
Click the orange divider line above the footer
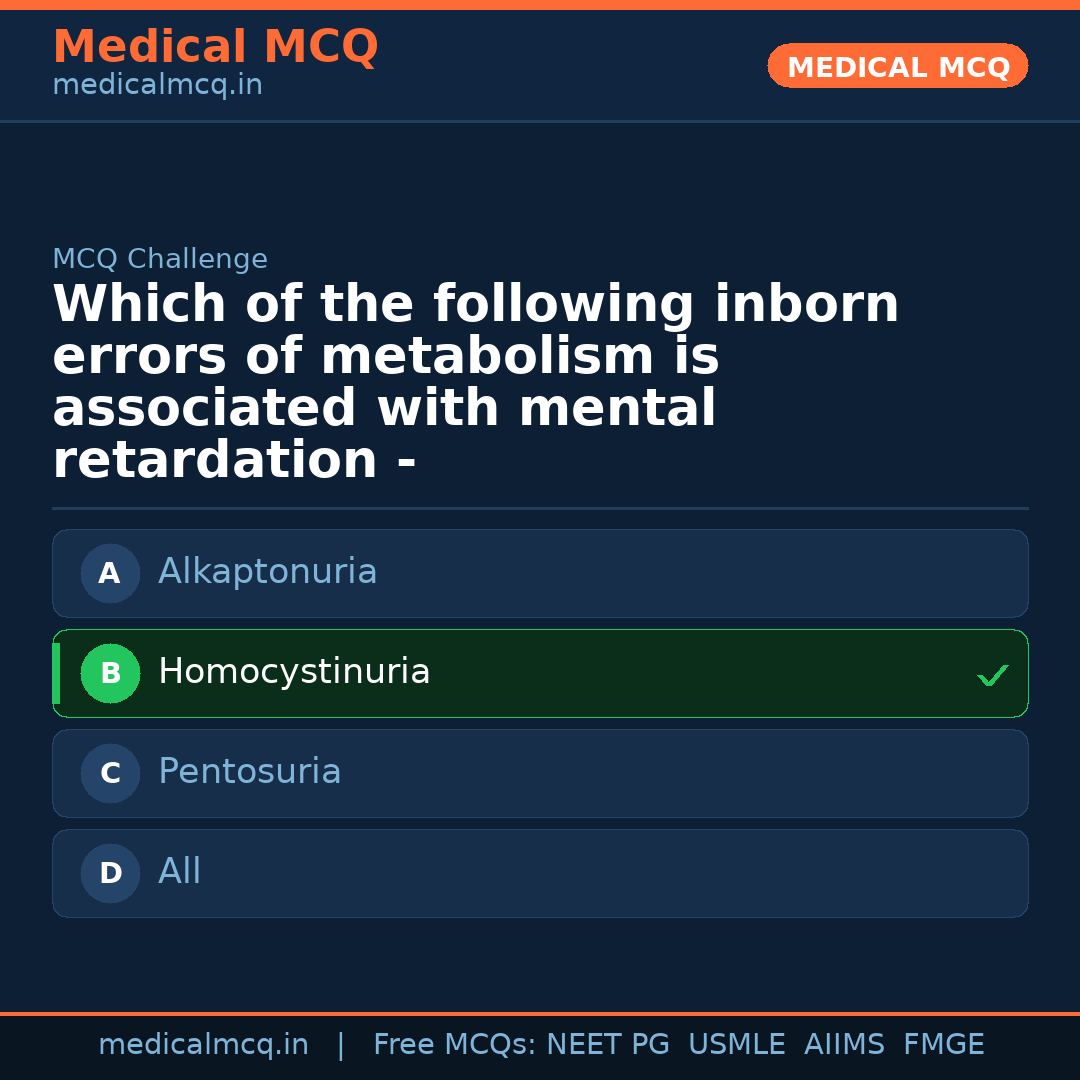(x=540, y=1011)
